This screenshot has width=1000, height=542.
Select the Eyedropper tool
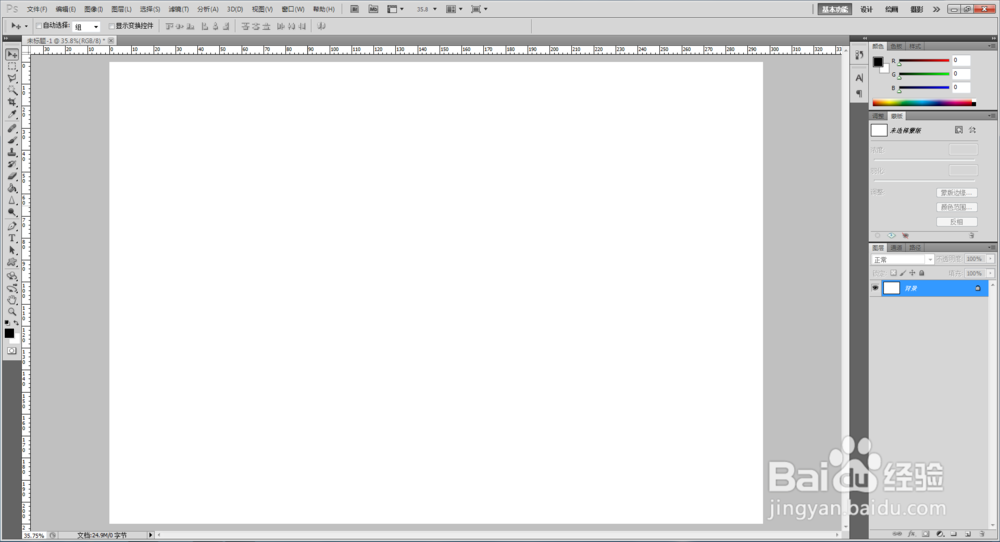point(11,115)
